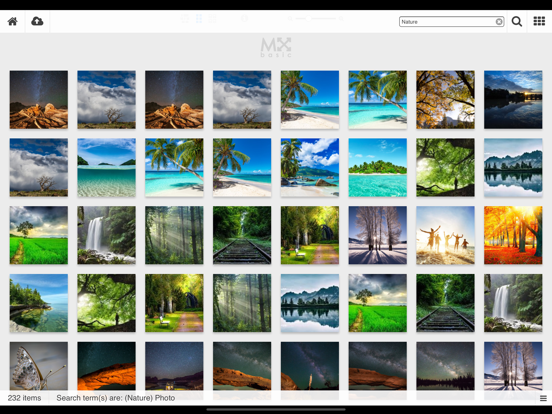Open the golden autumn tree canopy photo
This screenshot has width=552, height=414.
pyautogui.click(x=445, y=100)
